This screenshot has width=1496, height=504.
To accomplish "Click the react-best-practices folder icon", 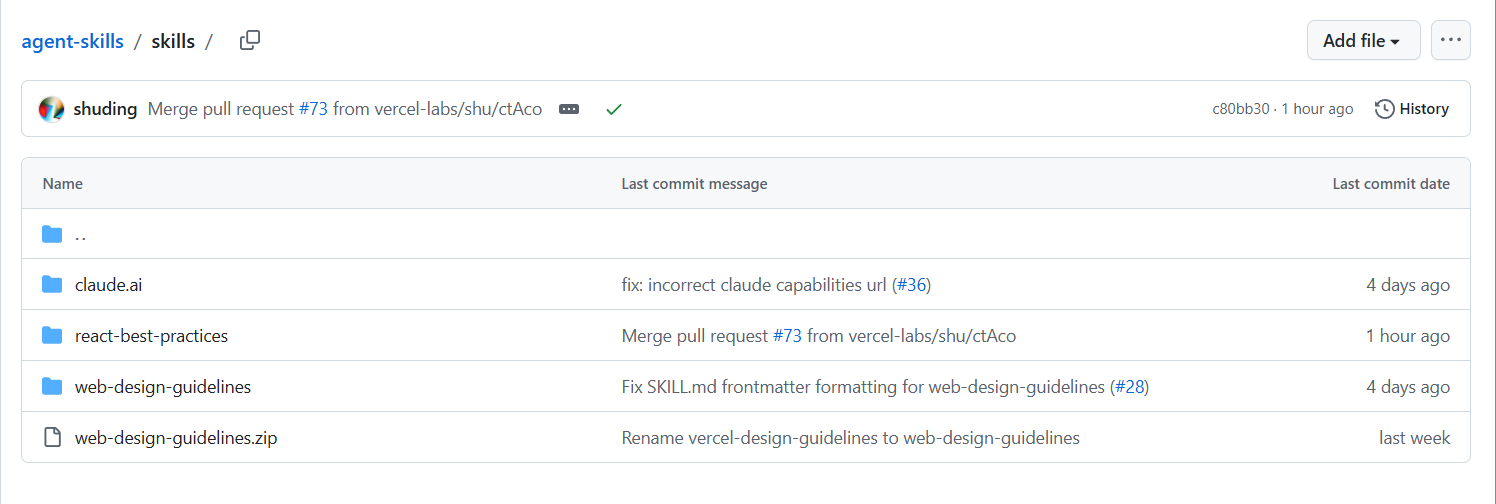I will tap(52, 336).
